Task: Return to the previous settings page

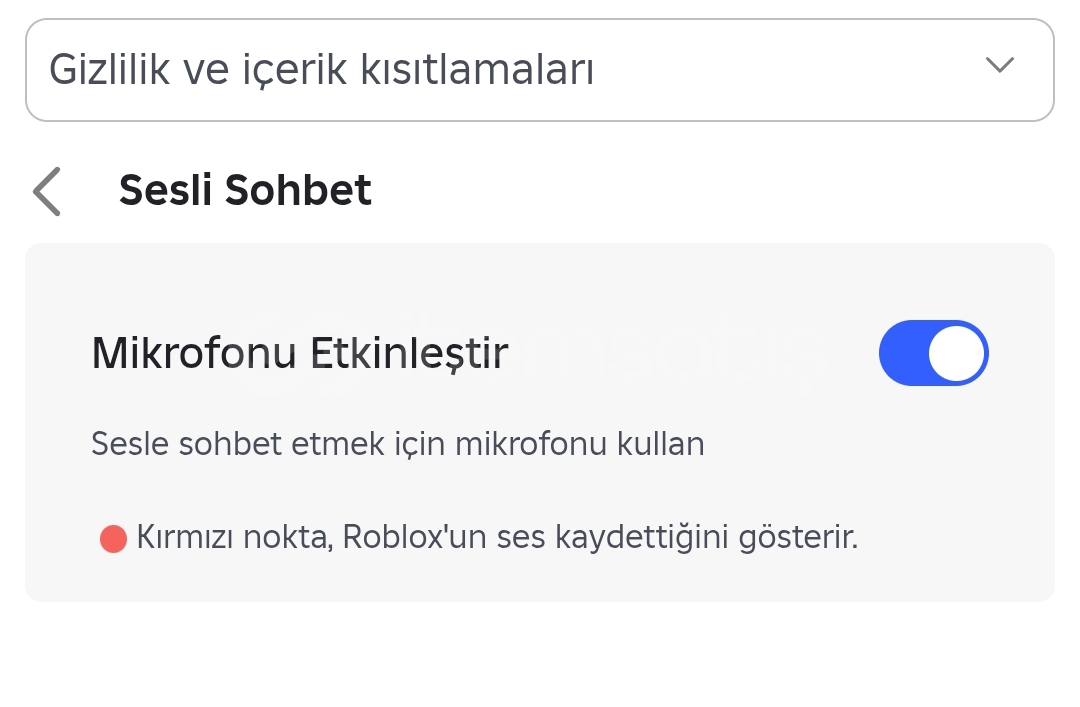Action: pyautogui.click(x=47, y=191)
